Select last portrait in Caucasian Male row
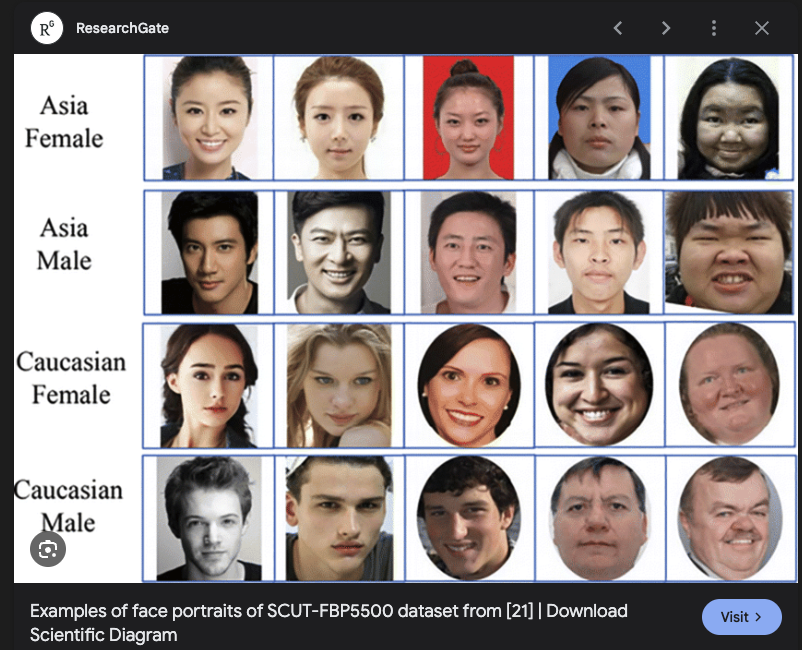This screenshot has width=802, height=650. pos(729,518)
